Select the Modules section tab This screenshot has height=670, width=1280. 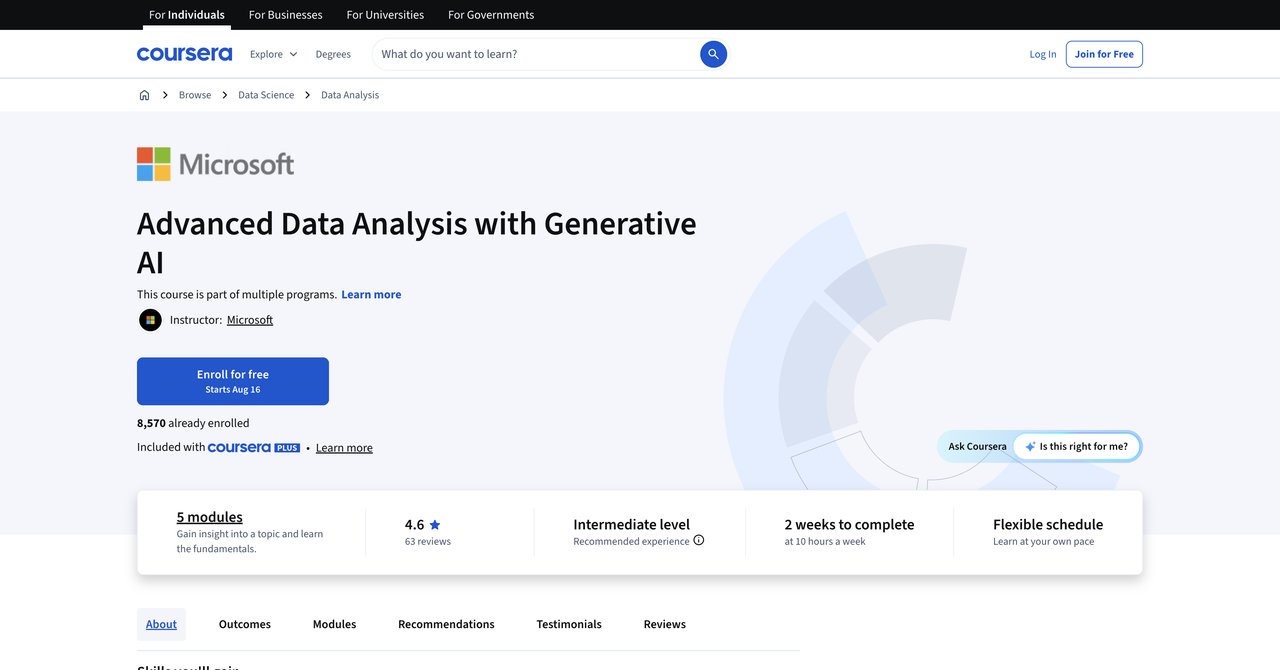click(334, 624)
